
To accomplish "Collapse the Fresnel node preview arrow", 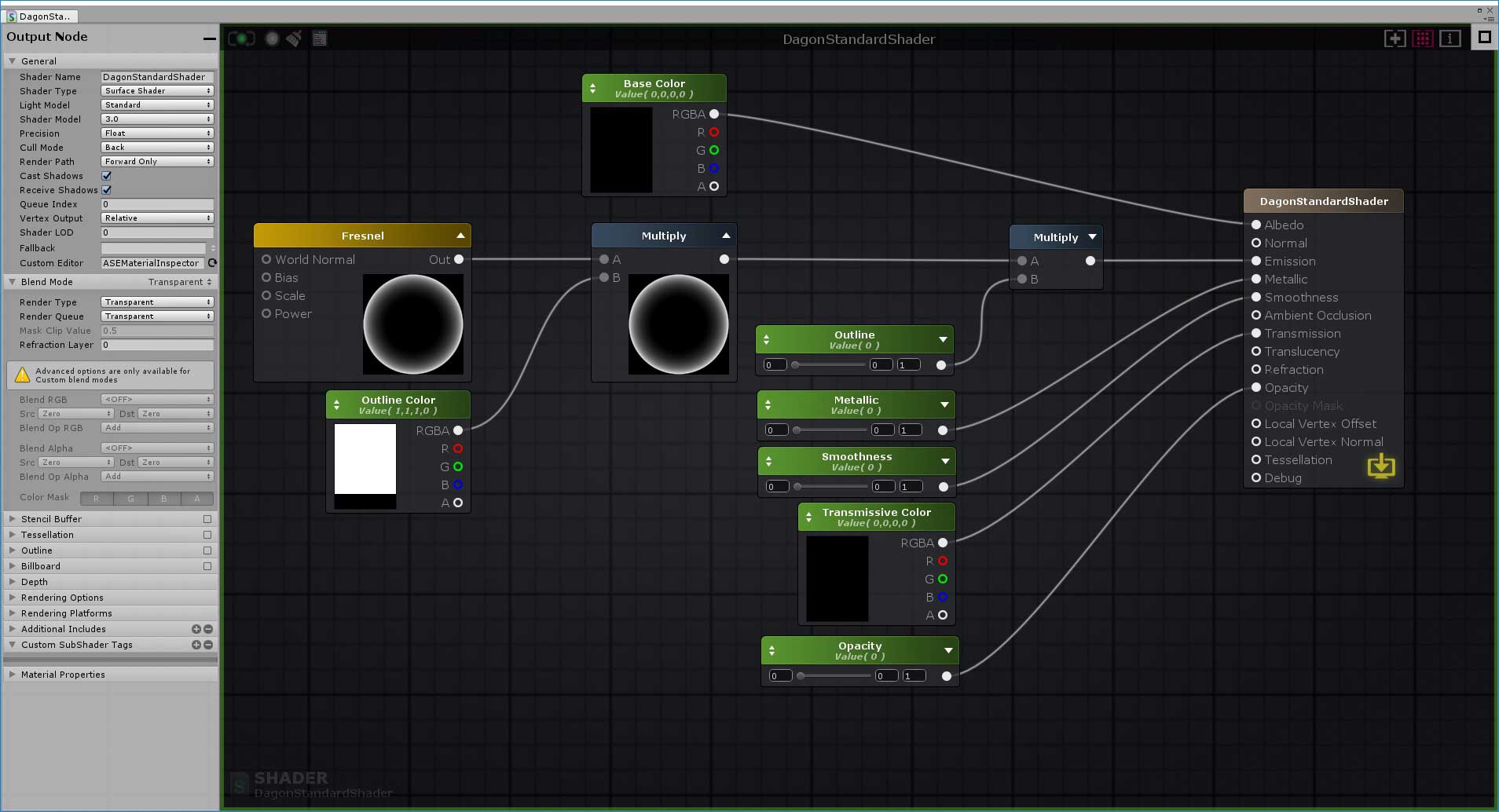I will 460,236.
